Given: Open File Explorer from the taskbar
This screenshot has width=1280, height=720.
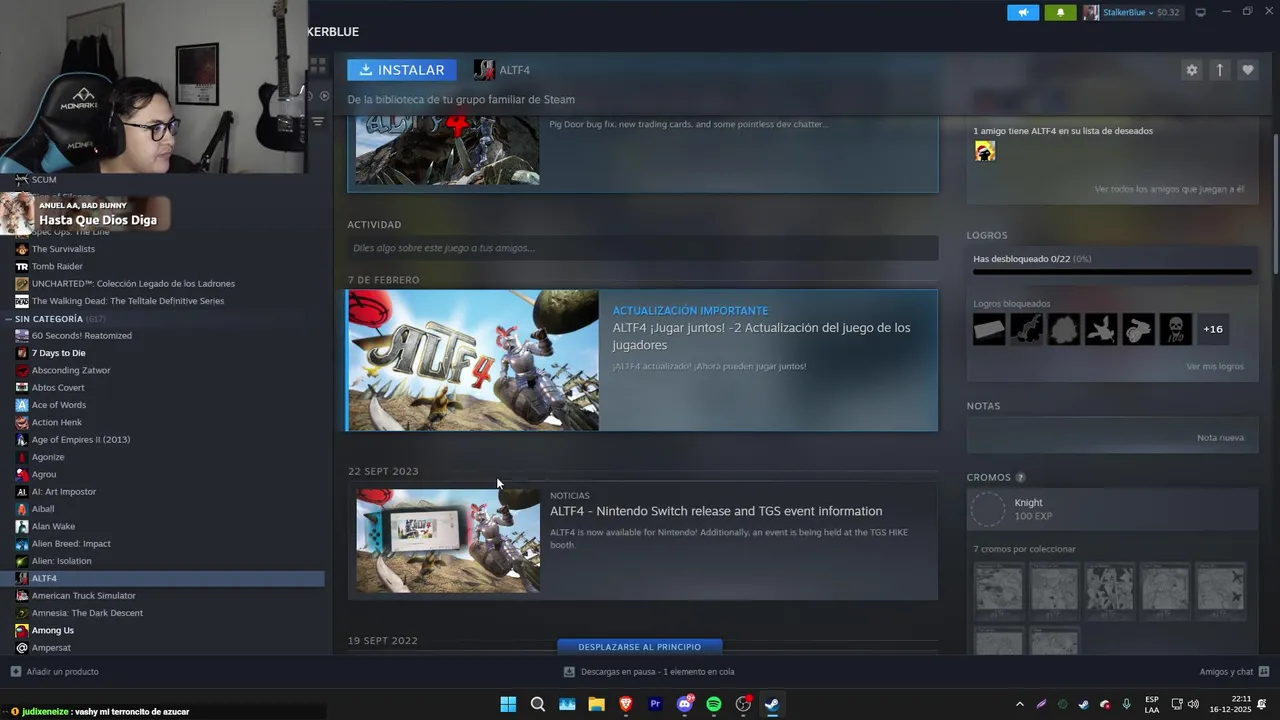Looking at the screenshot, I should click(x=596, y=704).
